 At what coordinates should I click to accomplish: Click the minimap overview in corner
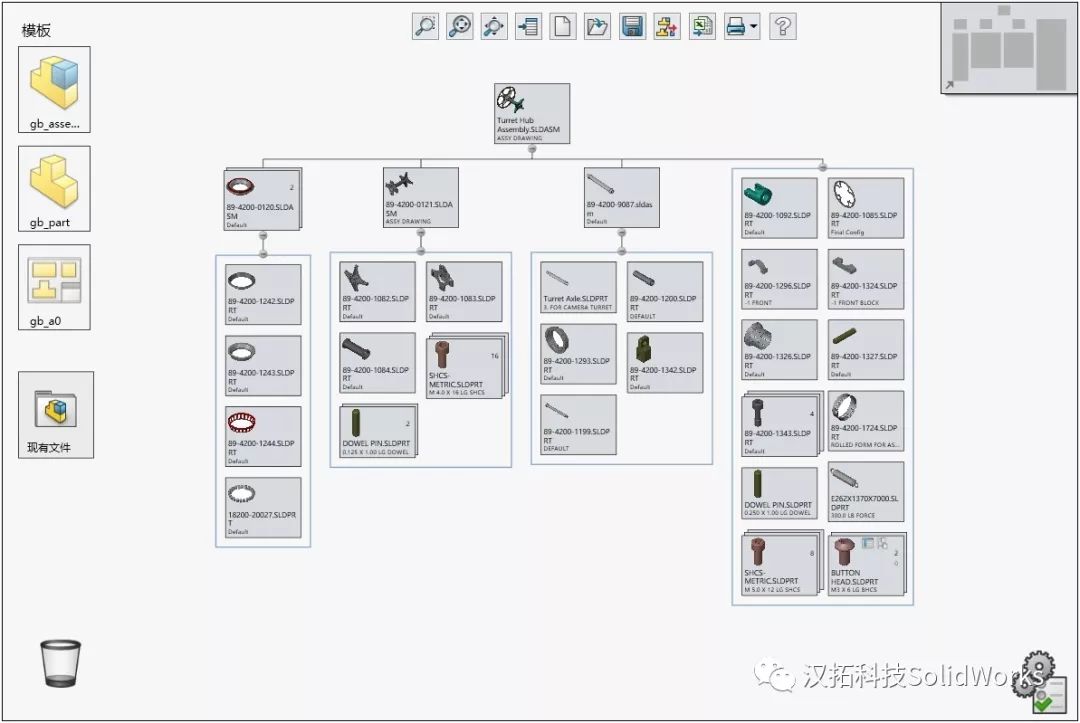(1008, 48)
